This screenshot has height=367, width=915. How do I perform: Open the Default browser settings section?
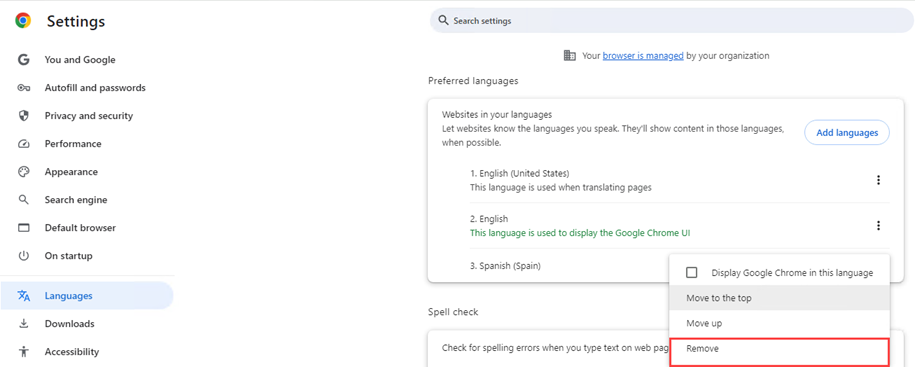point(80,228)
